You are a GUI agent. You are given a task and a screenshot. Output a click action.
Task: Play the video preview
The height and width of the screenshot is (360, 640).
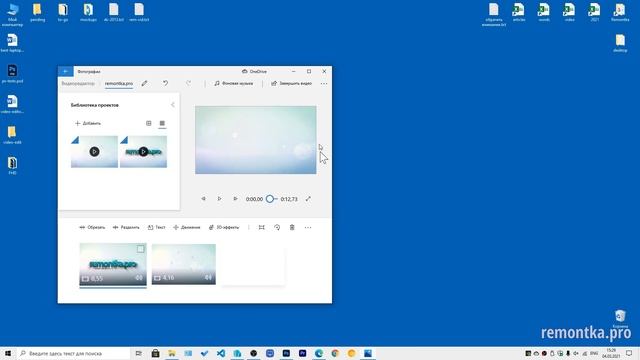(x=219, y=199)
